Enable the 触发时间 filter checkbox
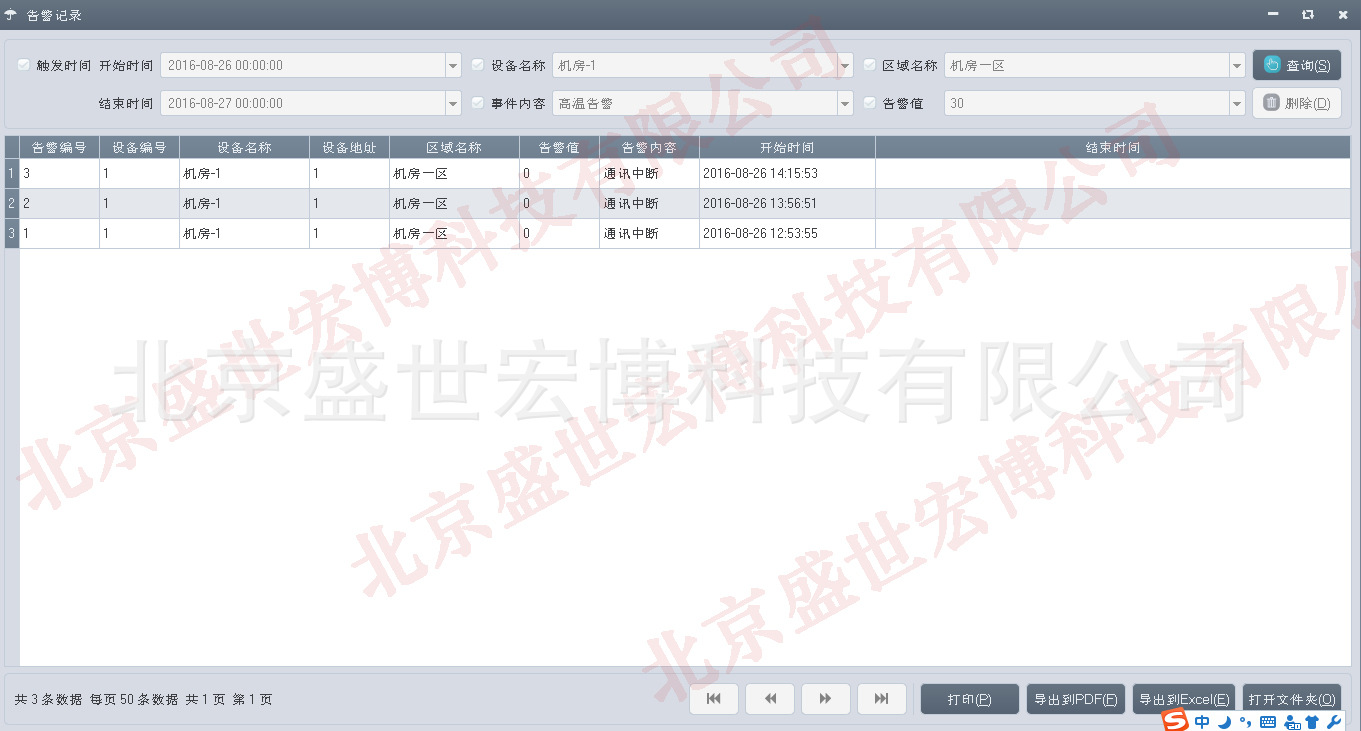This screenshot has height=731, width=1361. point(22,64)
